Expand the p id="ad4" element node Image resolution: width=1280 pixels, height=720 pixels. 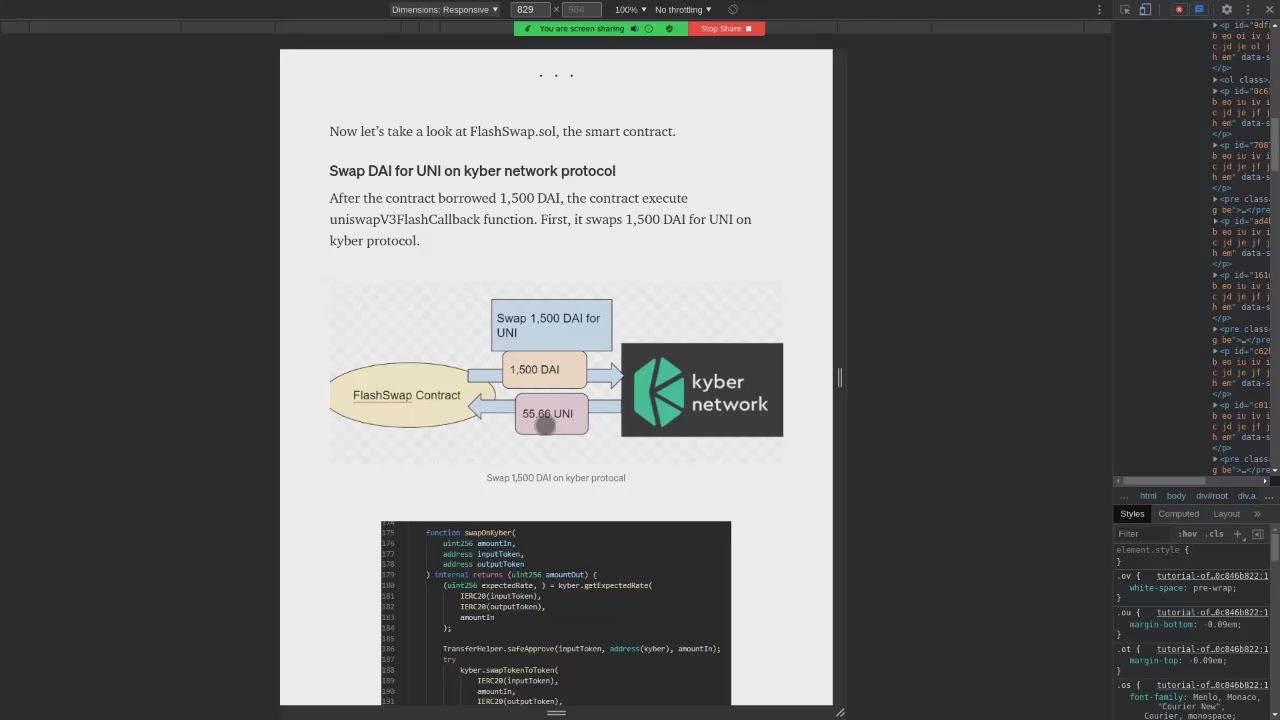coord(1216,220)
